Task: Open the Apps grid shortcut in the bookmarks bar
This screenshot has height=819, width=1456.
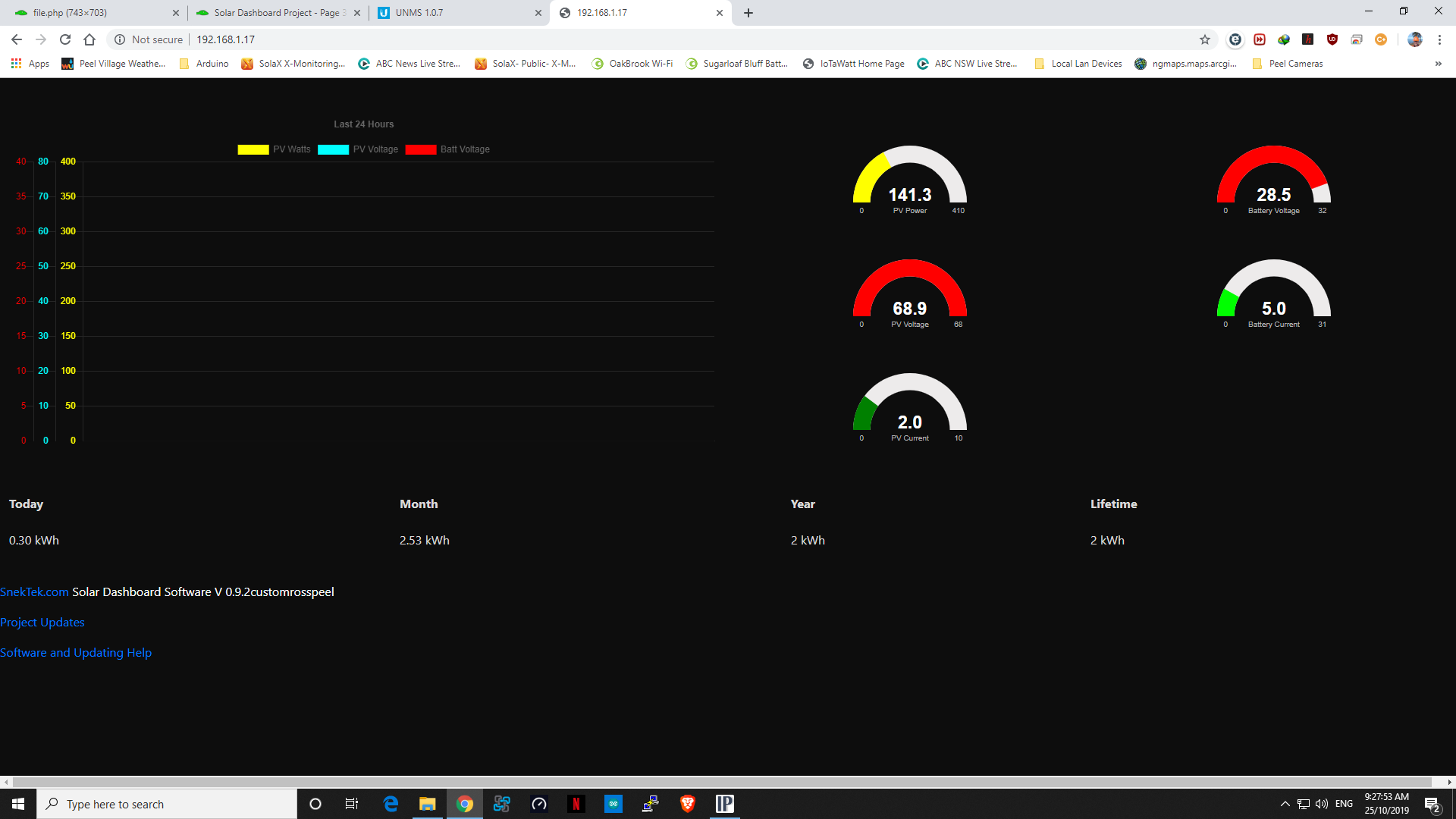Action: (x=30, y=64)
